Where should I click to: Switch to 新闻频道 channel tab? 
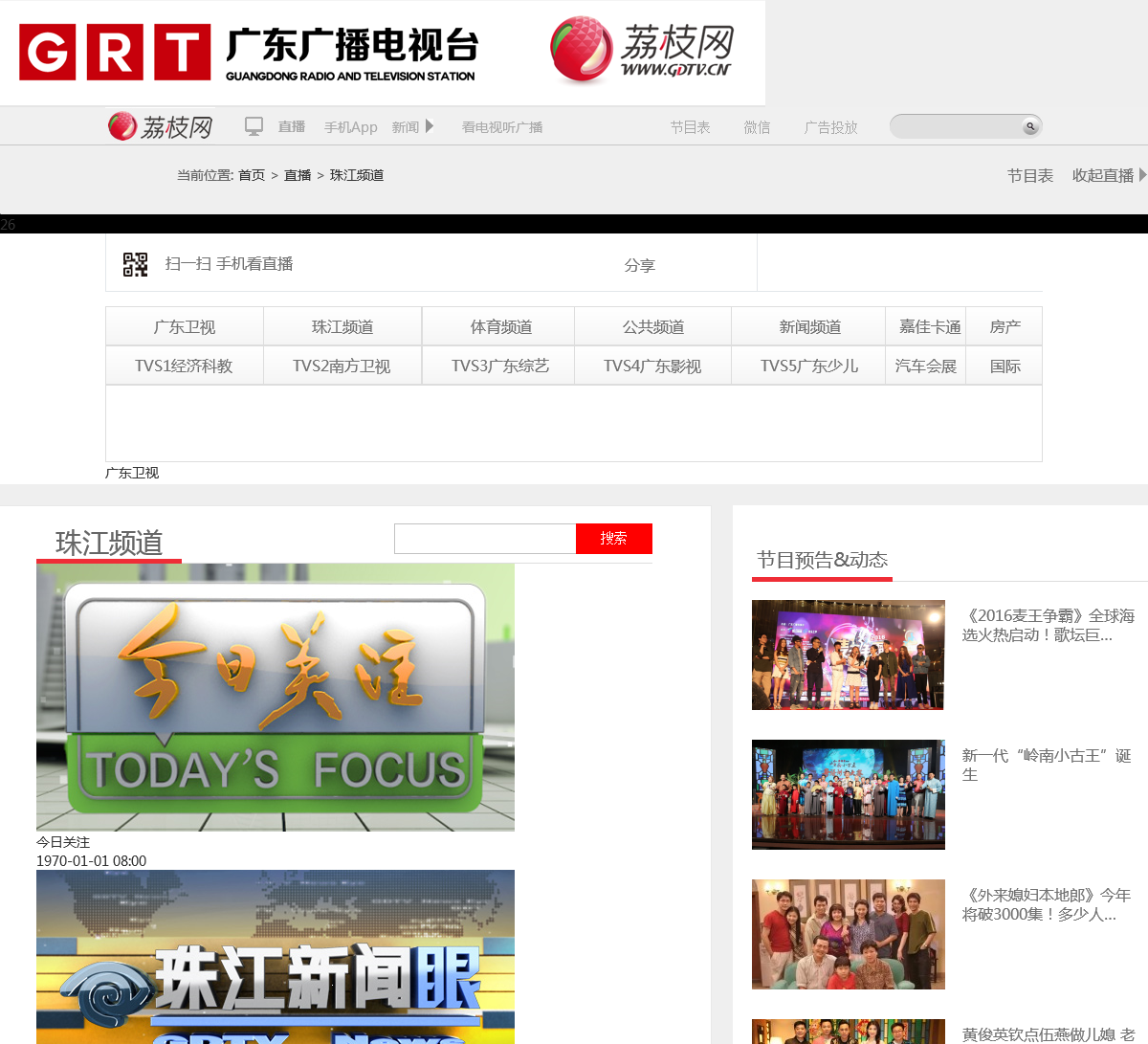click(809, 326)
